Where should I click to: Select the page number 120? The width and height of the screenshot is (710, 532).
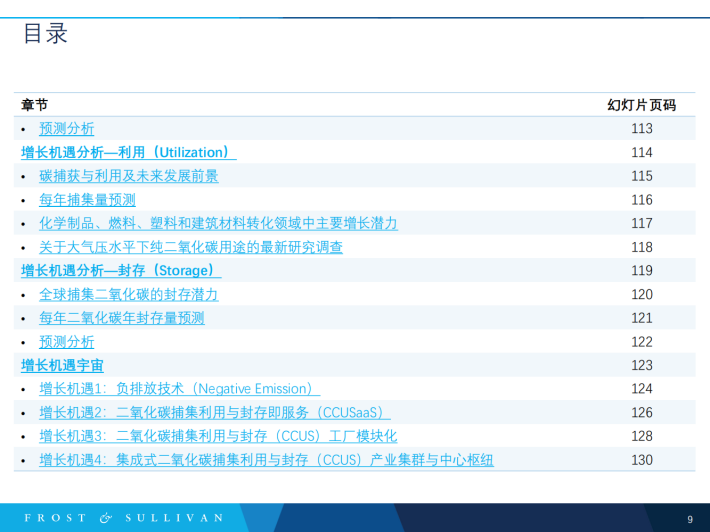point(642,295)
